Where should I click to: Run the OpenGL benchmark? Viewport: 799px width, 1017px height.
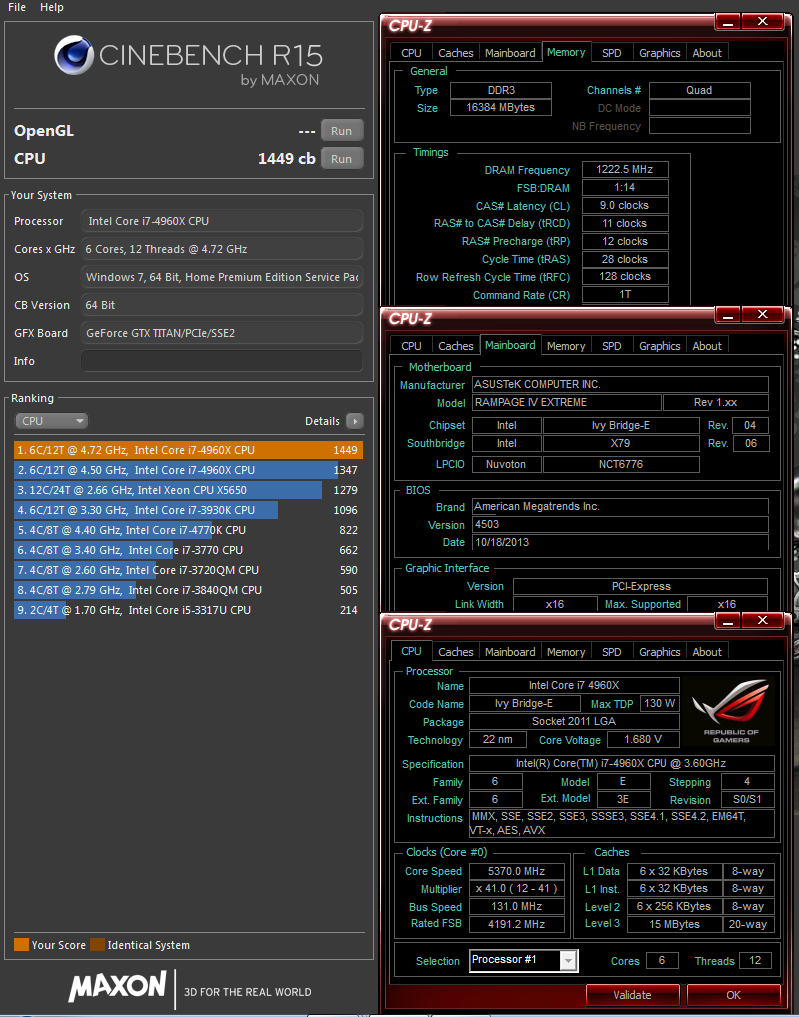tap(342, 130)
